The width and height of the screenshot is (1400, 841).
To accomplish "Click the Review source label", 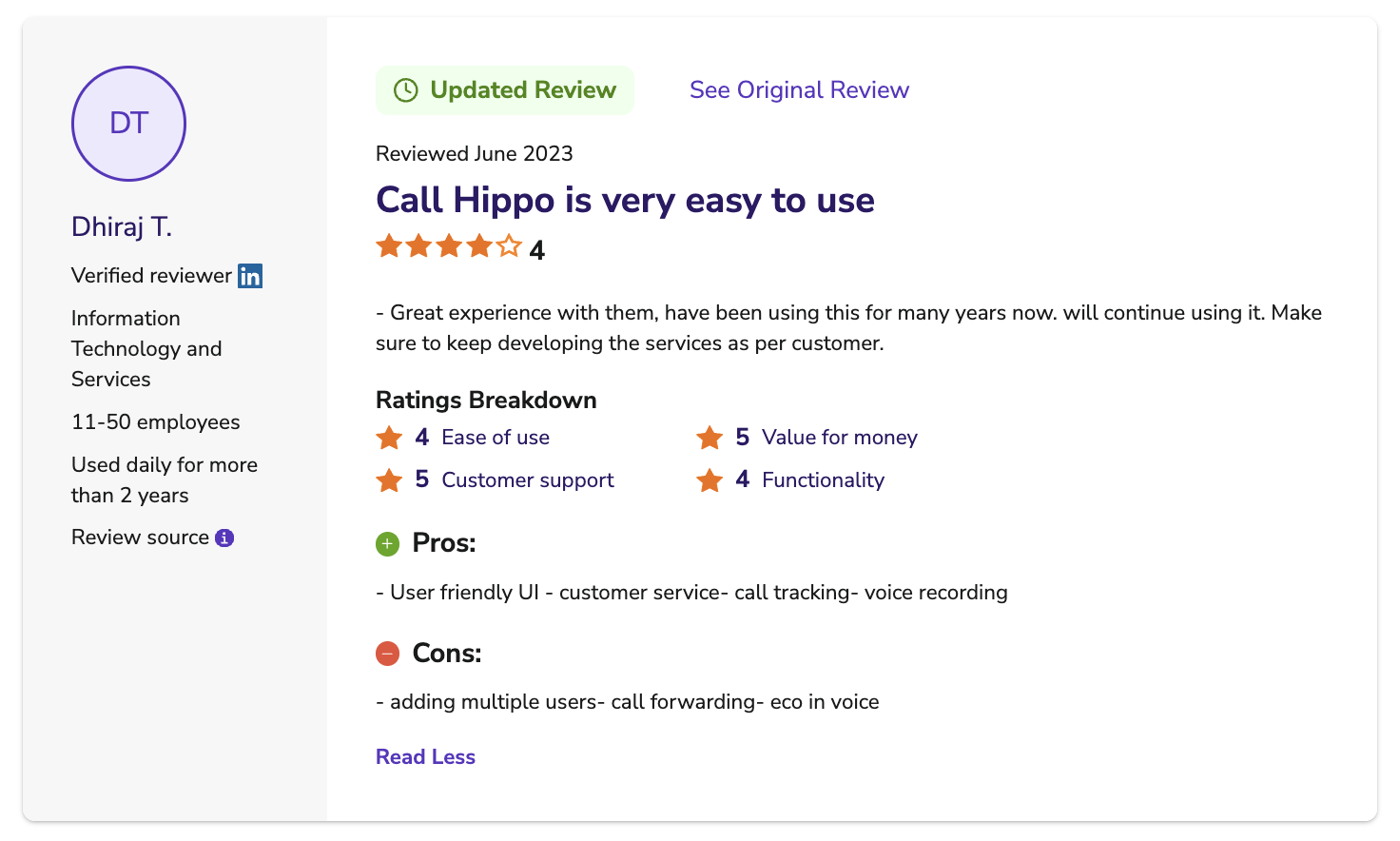I will (140, 538).
